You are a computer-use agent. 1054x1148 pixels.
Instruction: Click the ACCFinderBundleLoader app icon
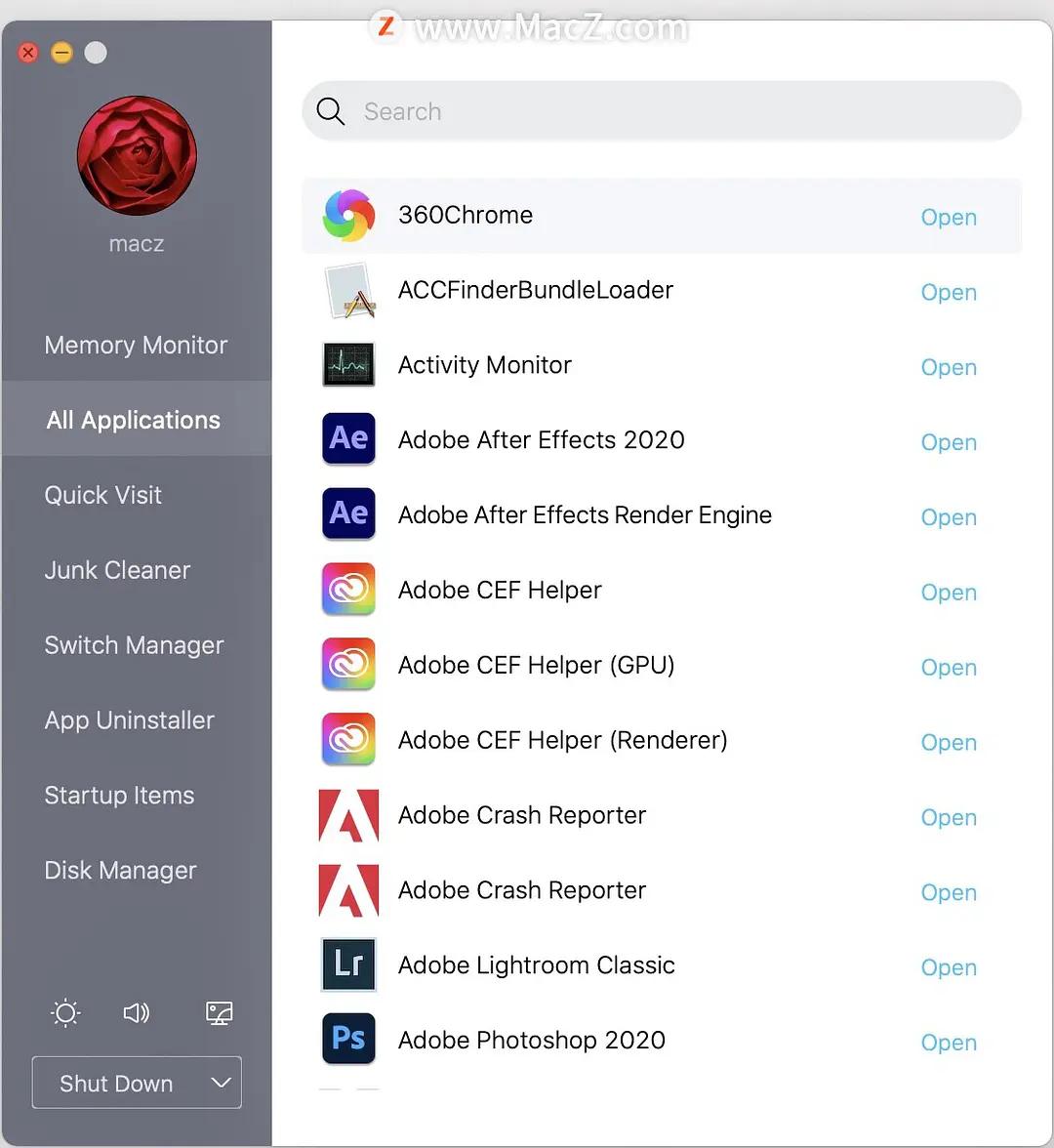coord(349,291)
